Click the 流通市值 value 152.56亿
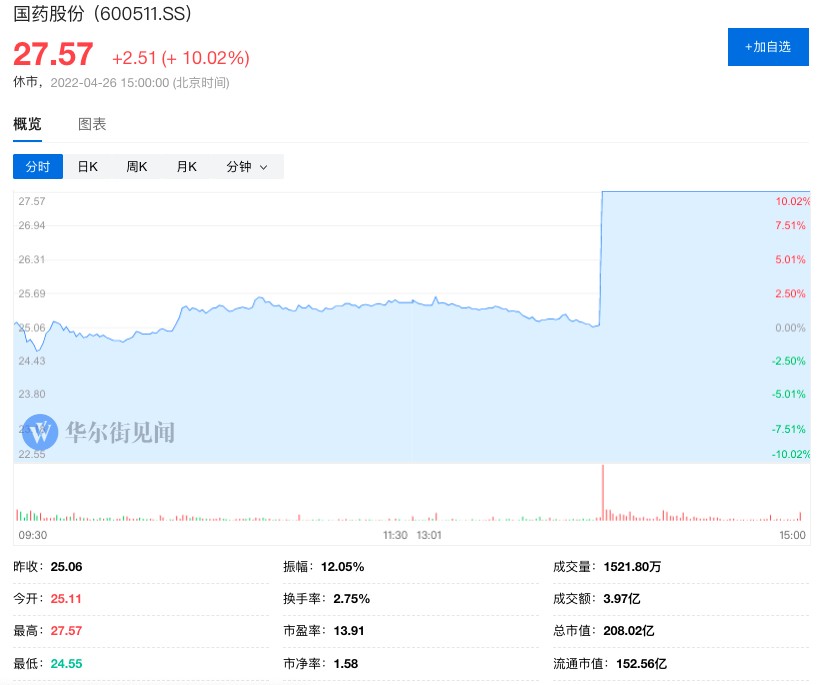The image size is (827, 685). pos(641,663)
